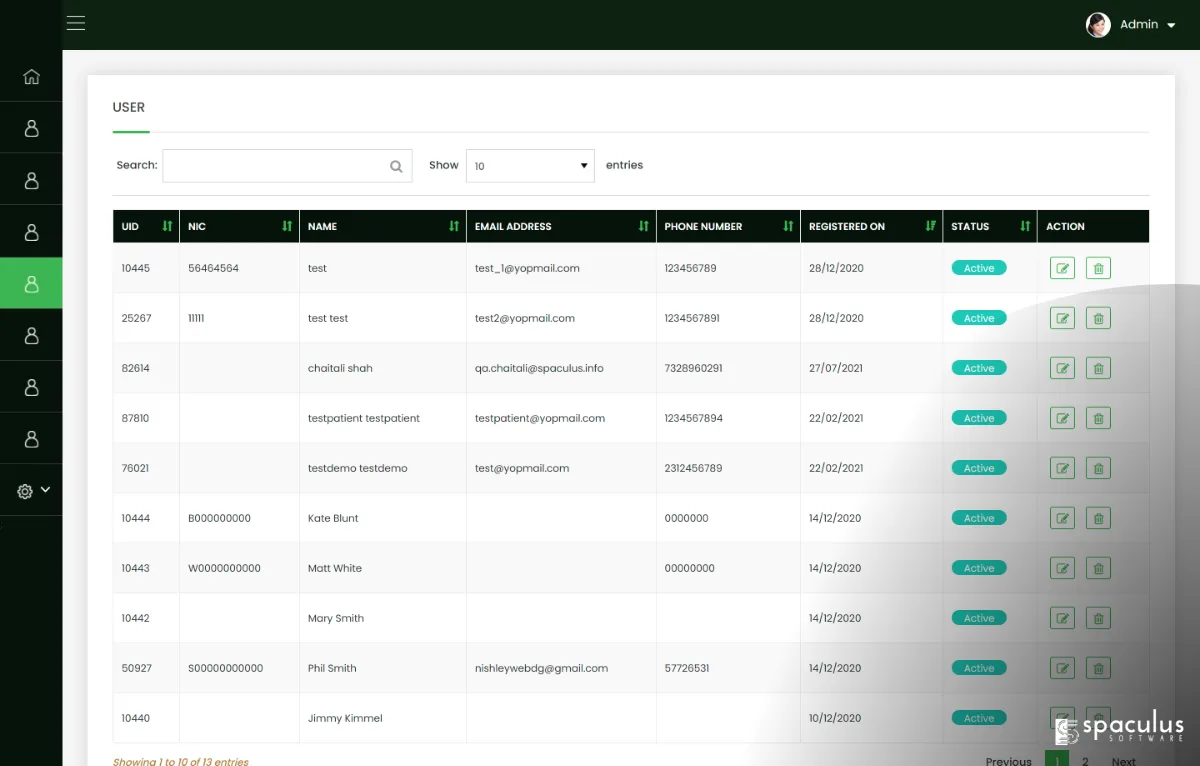Sort the table by UID column arrows
Screen dimensions: 1200x766
[167, 226]
